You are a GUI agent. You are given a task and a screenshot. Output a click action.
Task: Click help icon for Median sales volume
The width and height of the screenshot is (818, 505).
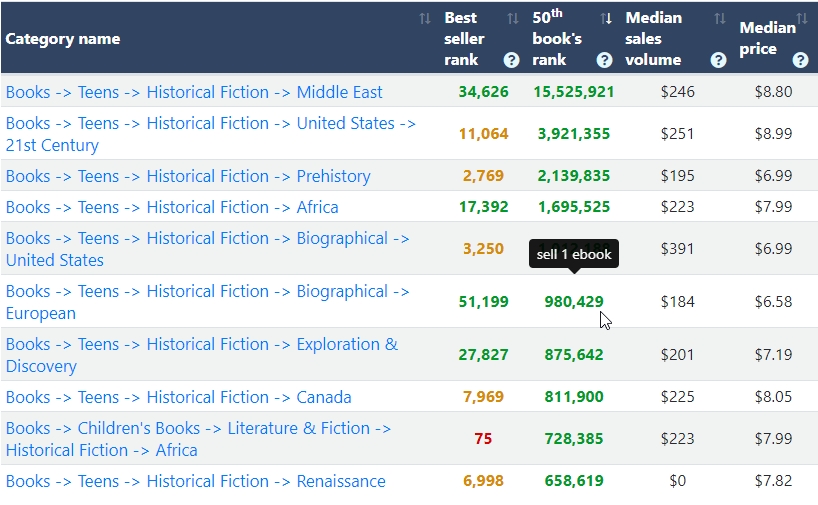(x=718, y=60)
